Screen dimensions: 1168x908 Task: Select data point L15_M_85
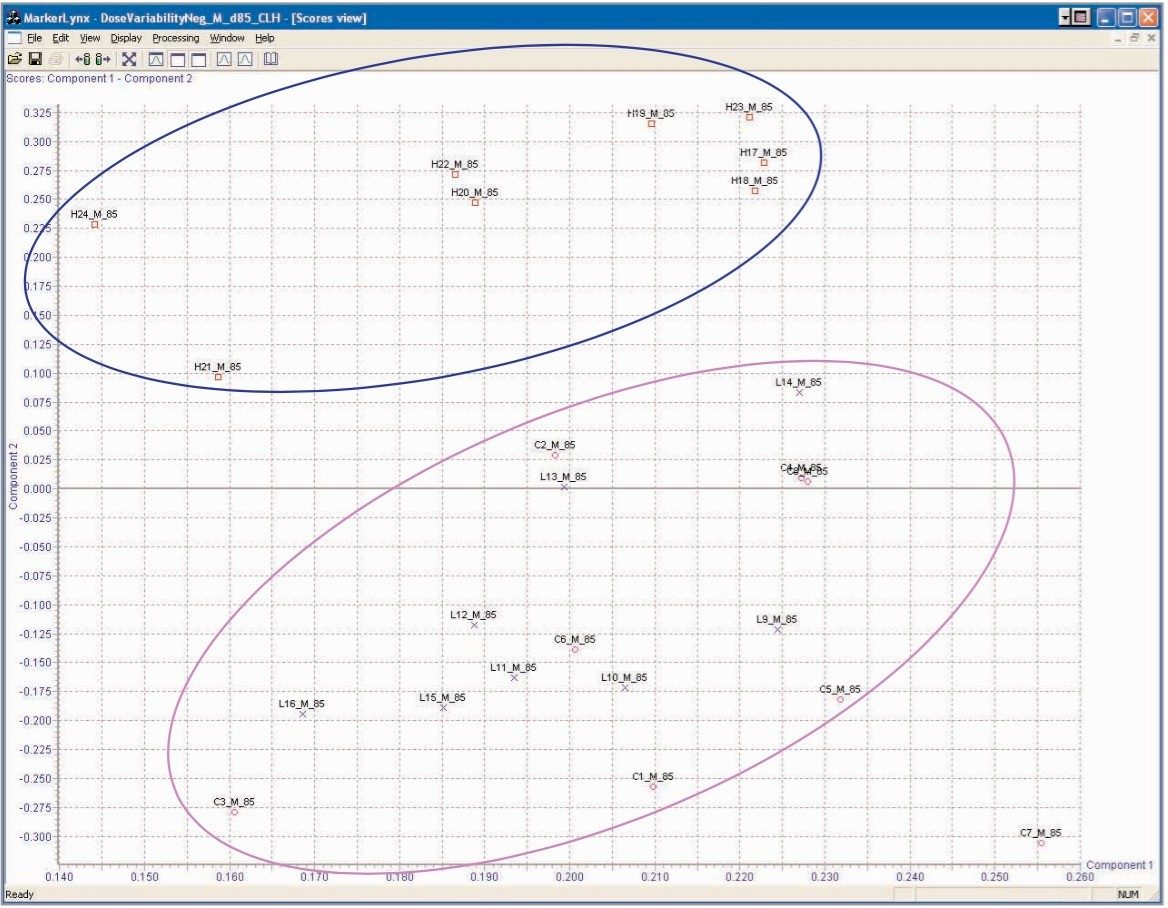(443, 708)
